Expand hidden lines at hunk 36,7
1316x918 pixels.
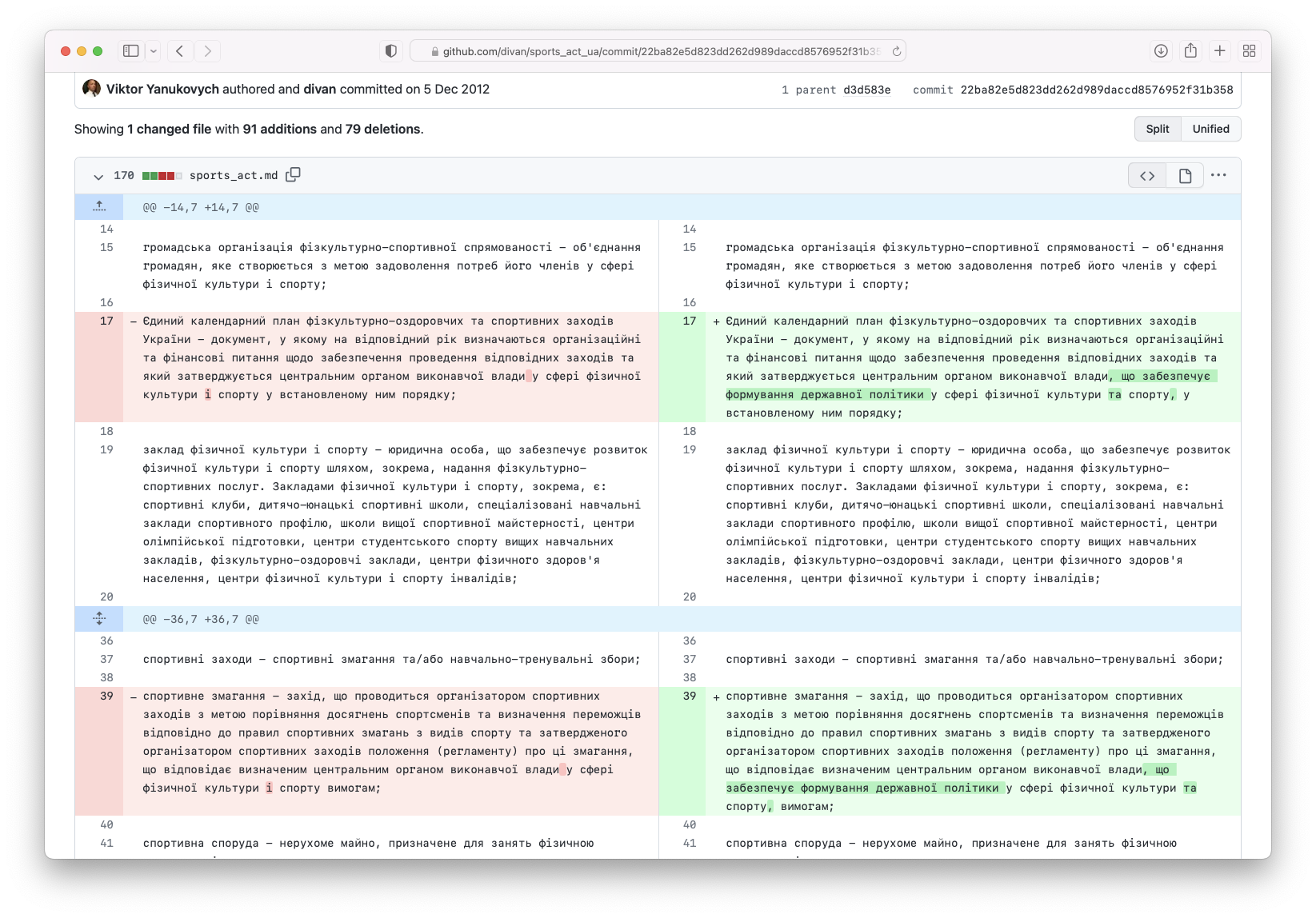pos(99,618)
